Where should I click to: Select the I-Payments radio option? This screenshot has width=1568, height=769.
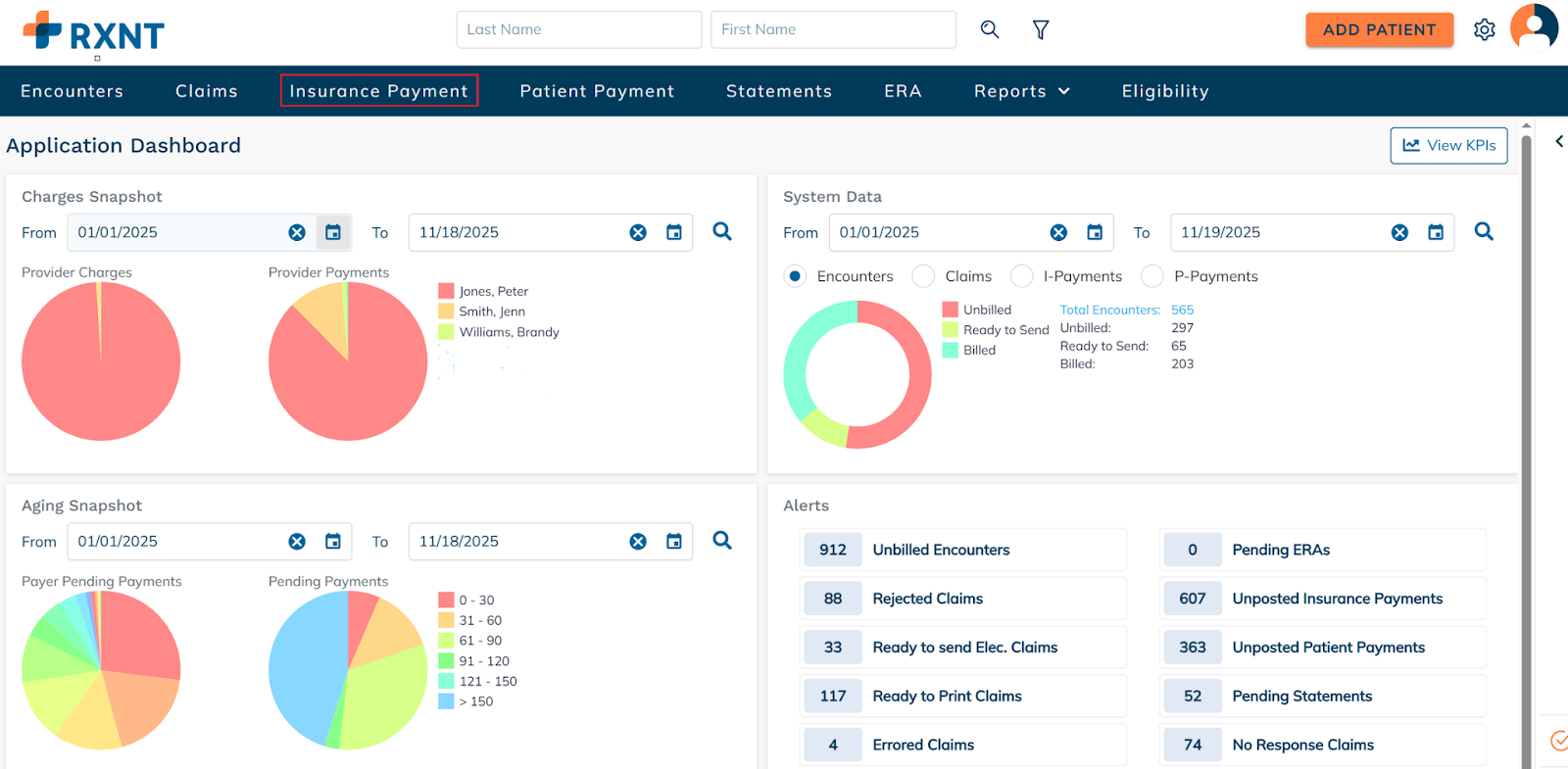1021,276
